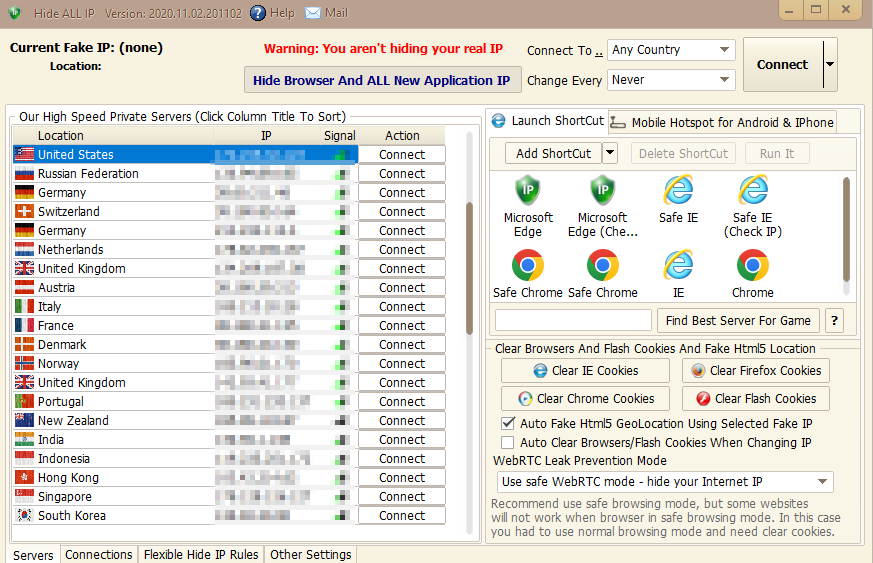Select the Switzerland flag icon
Viewport: 873px width, 563px height.
pos(24,211)
